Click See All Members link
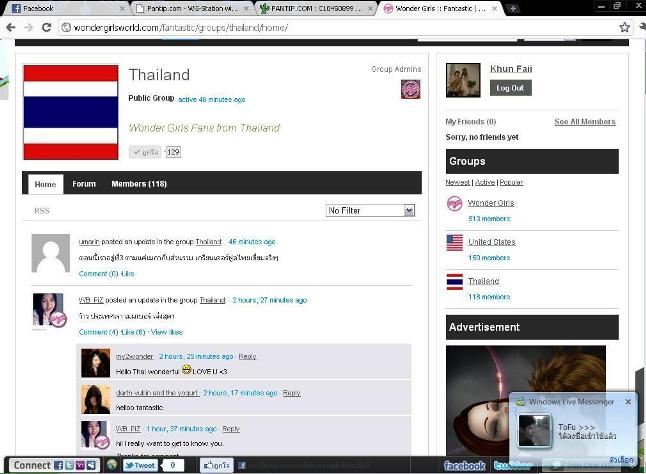Viewport: 646px width, 474px height. coord(585,122)
